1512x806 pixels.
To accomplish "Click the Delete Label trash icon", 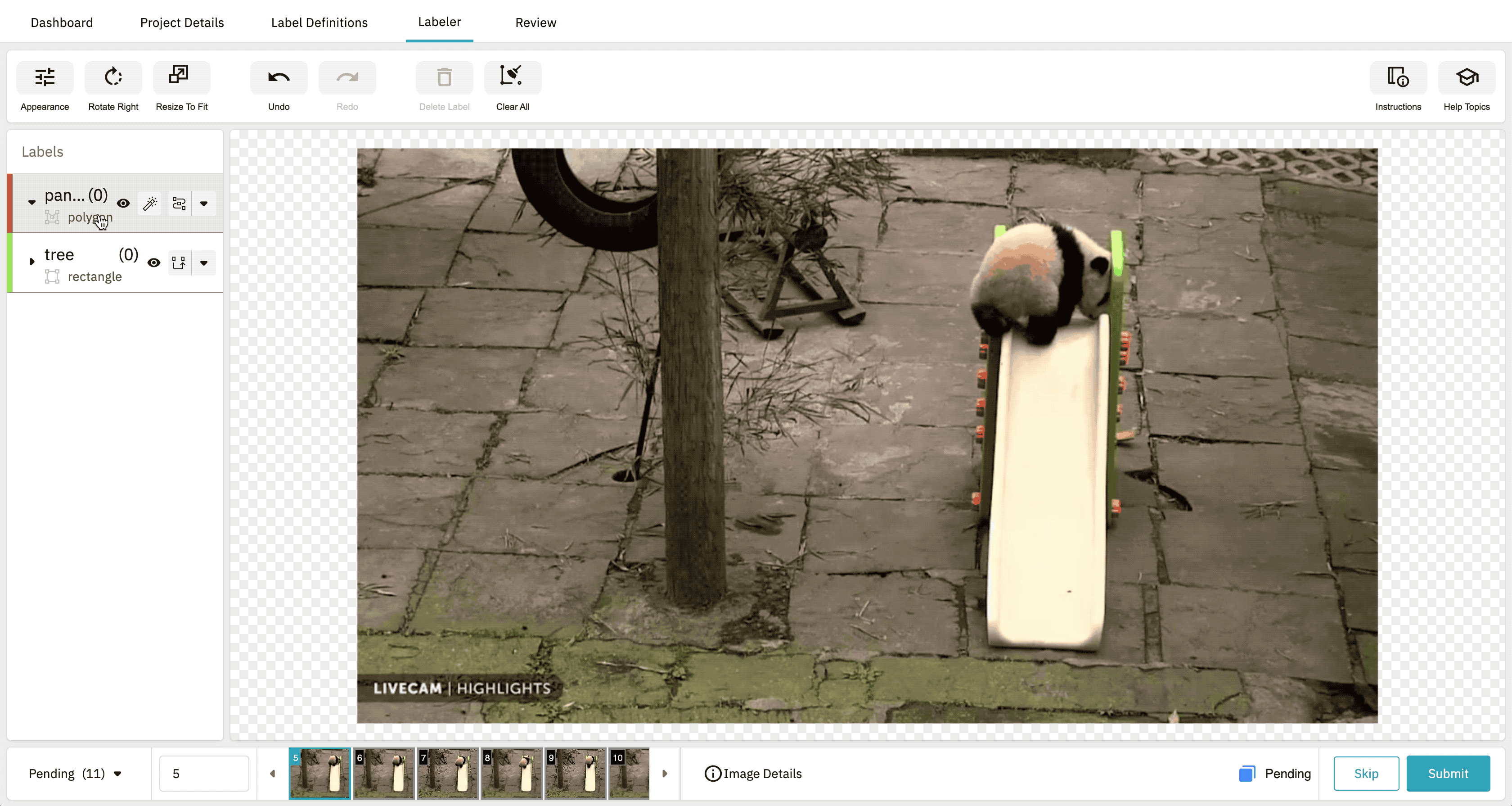I will pyautogui.click(x=444, y=77).
